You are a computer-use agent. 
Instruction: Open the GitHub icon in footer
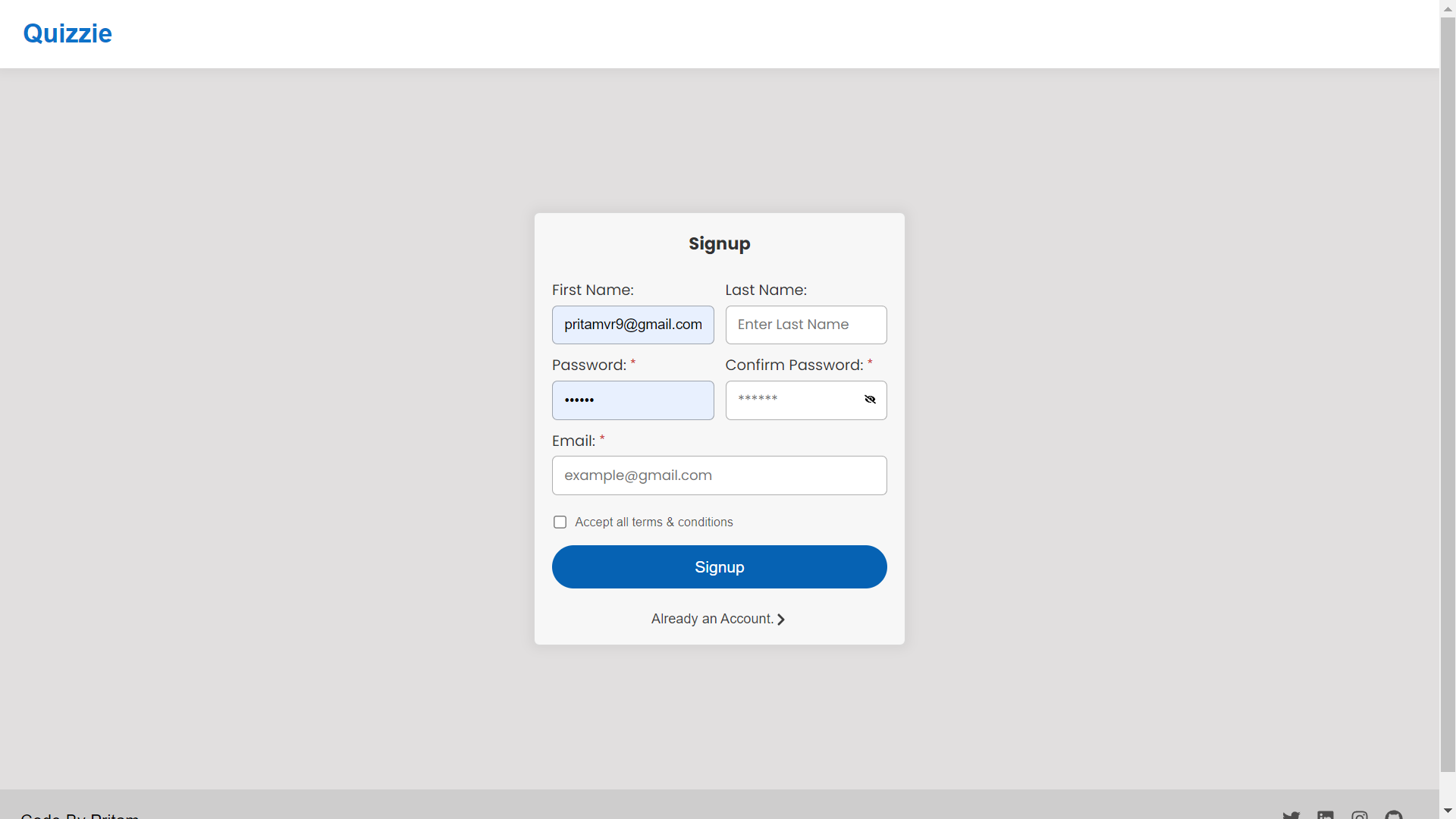tap(1393, 816)
